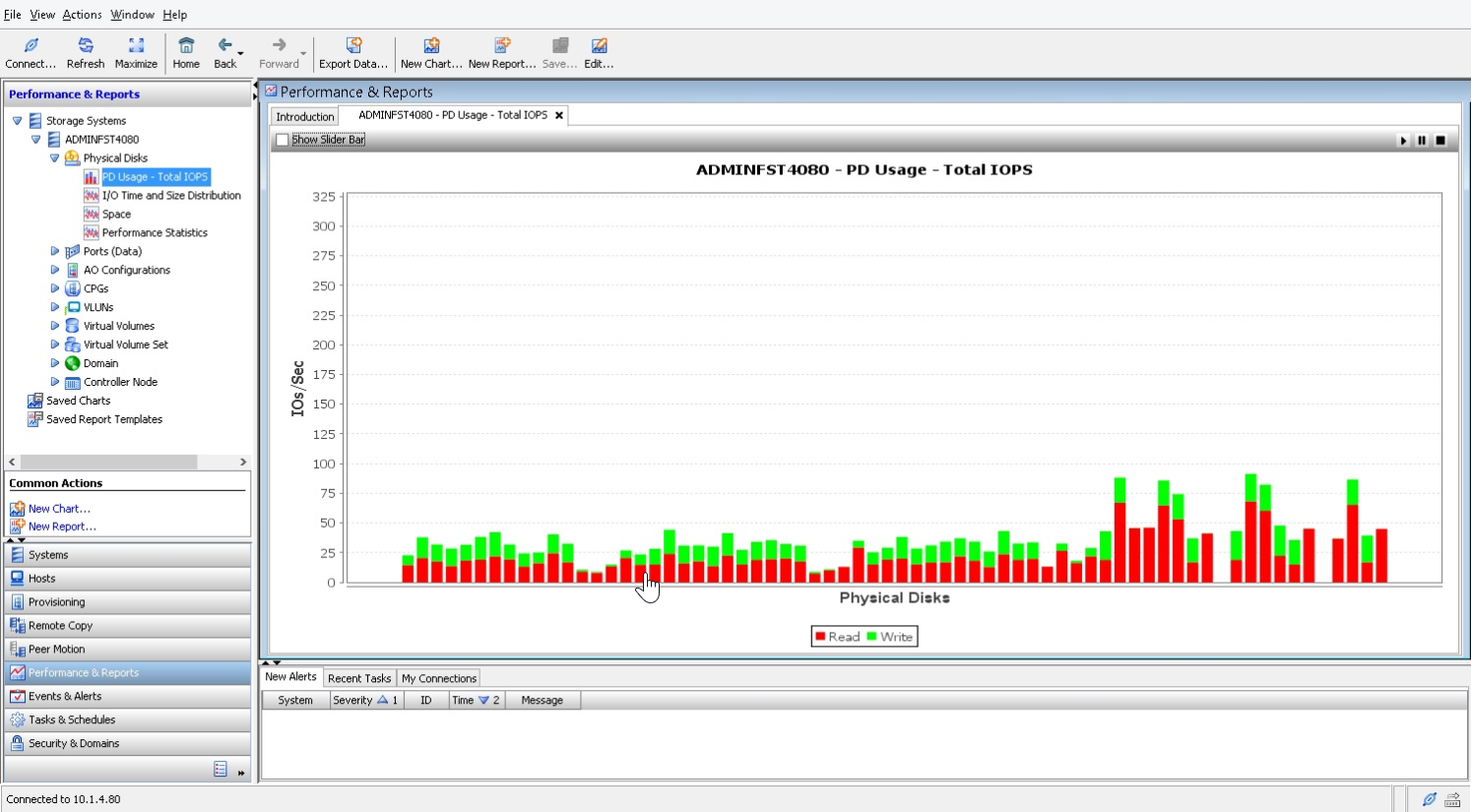Collapse the Physical Disks tree node
Image resolution: width=1471 pixels, height=812 pixels.
(x=55, y=157)
